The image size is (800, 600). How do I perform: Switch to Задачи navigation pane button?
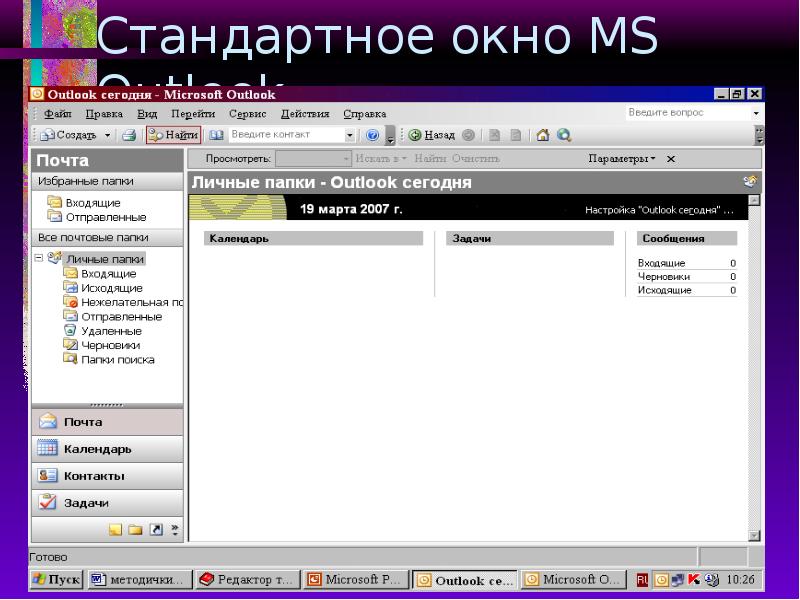pos(107,503)
